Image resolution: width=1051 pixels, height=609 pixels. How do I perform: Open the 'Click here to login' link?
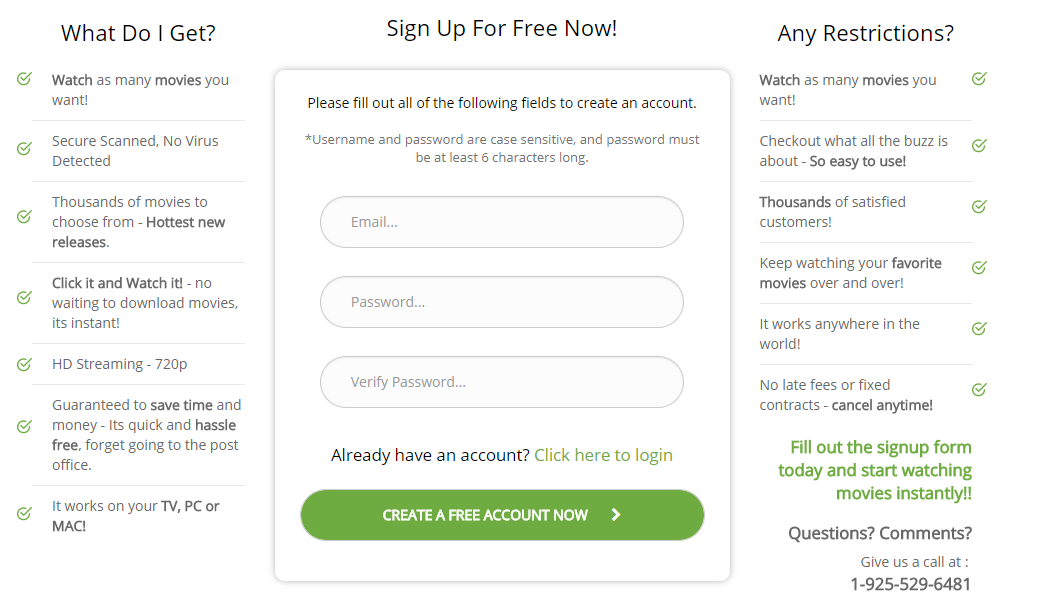(x=603, y=455)
